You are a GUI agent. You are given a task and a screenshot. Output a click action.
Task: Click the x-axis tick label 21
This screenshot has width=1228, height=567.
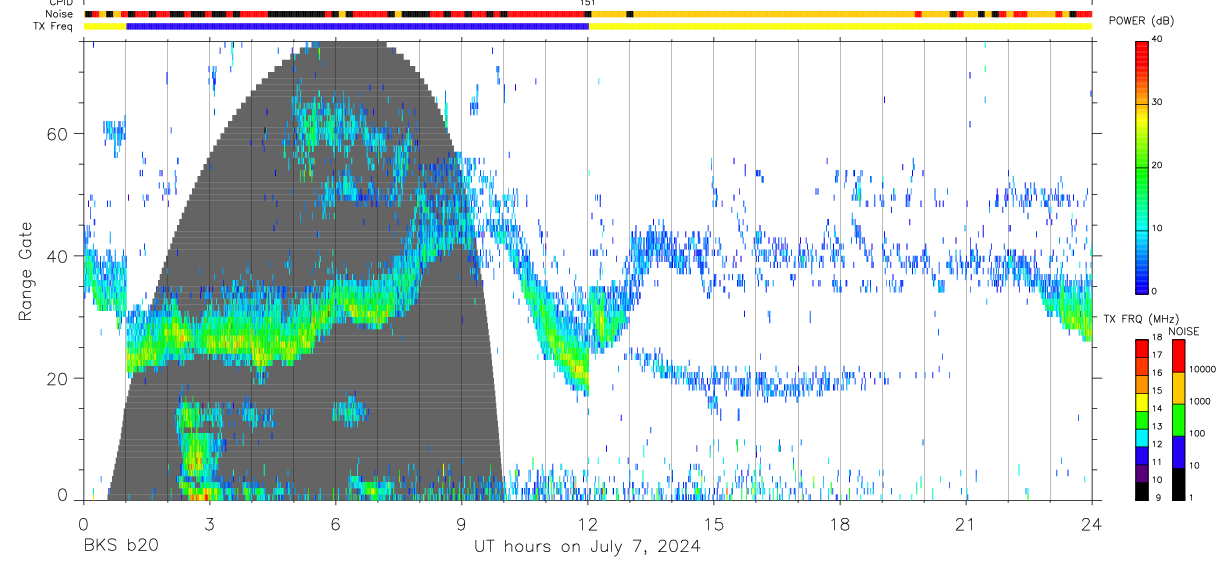coord(965,523)
